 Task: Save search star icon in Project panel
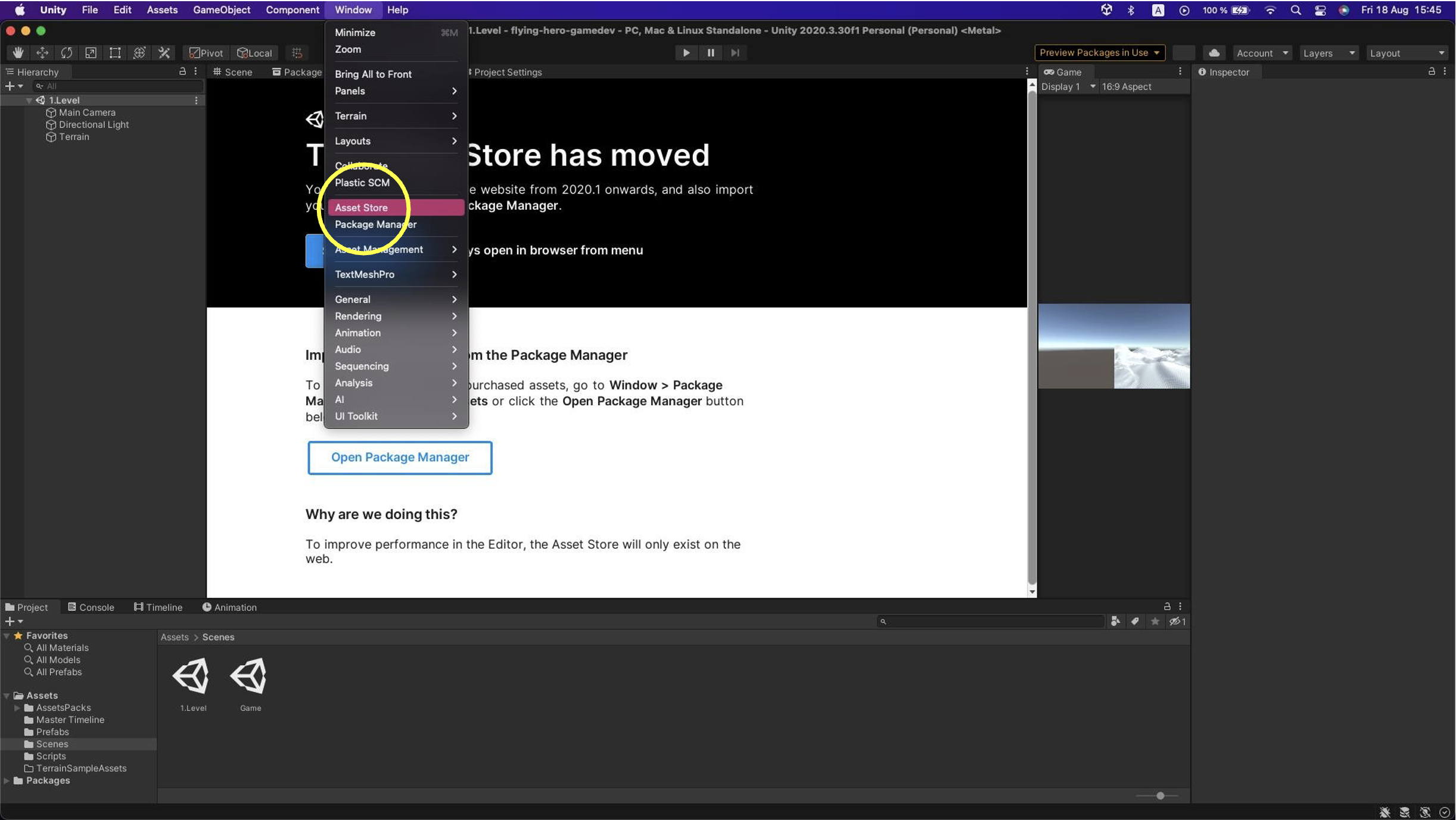tap(1155, 622)
